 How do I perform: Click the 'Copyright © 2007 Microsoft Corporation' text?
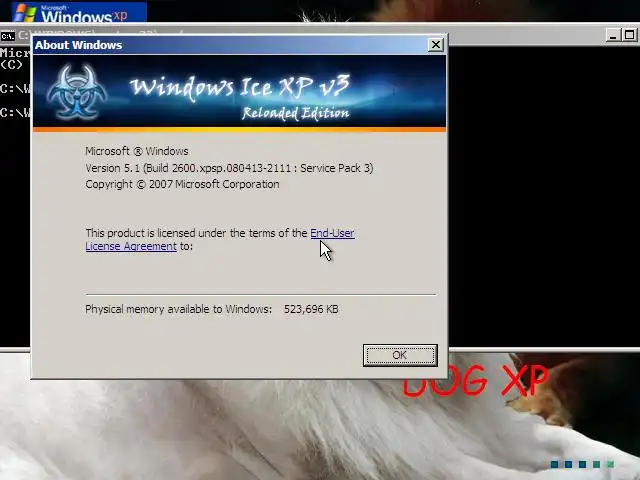[182, 184]
